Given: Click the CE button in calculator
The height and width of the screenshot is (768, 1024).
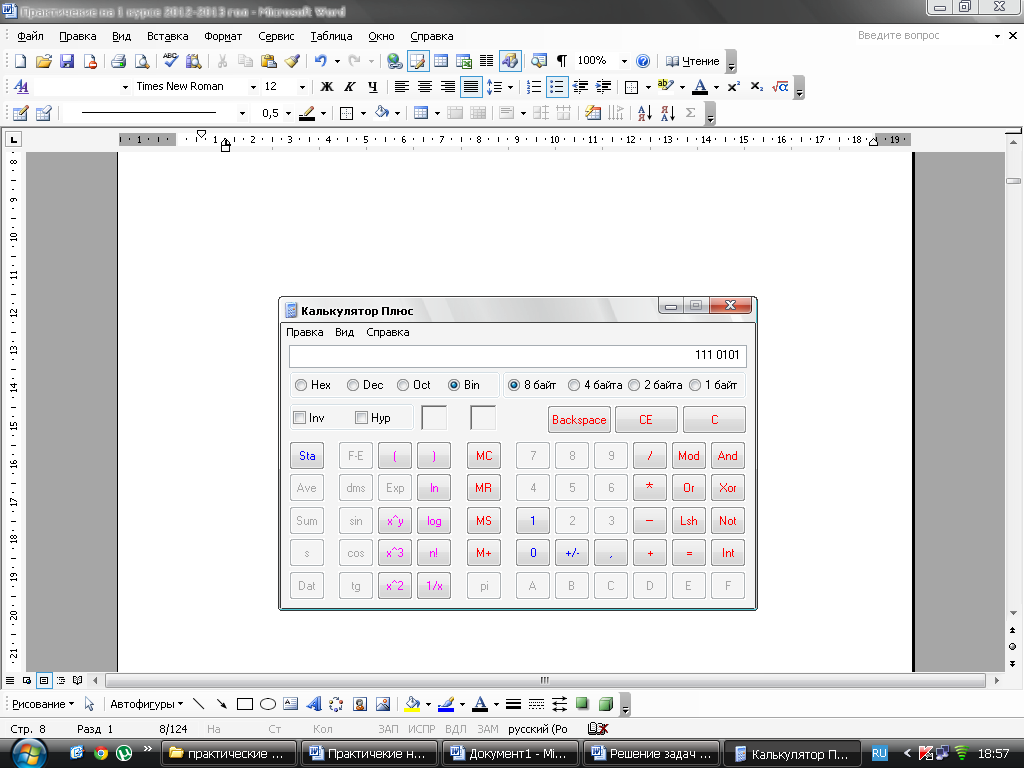Looking at the screenshot, I should click(646, 420).
